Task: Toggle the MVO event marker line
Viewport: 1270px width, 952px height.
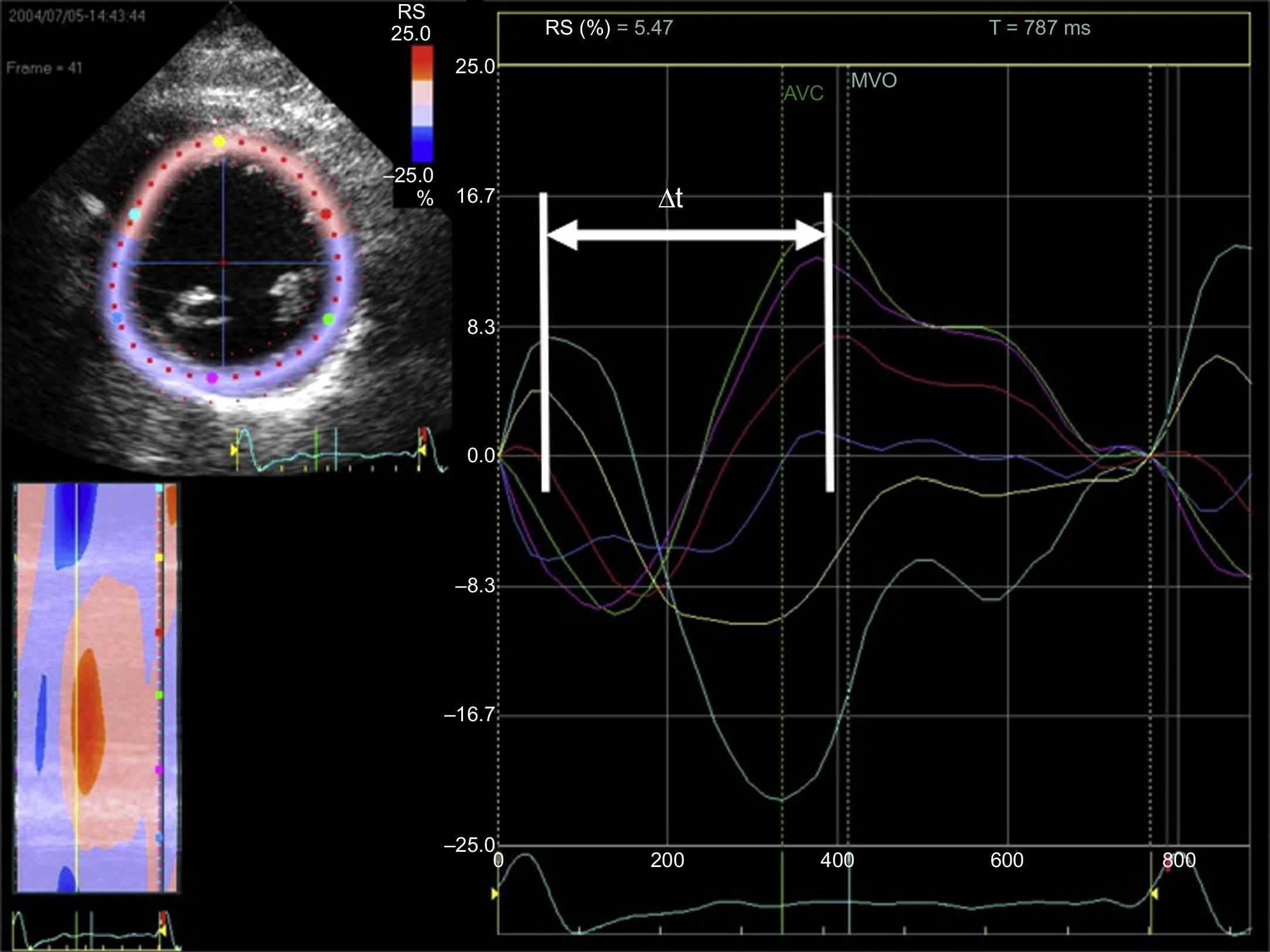Action: pyautogui.click(x=873, y=80)
